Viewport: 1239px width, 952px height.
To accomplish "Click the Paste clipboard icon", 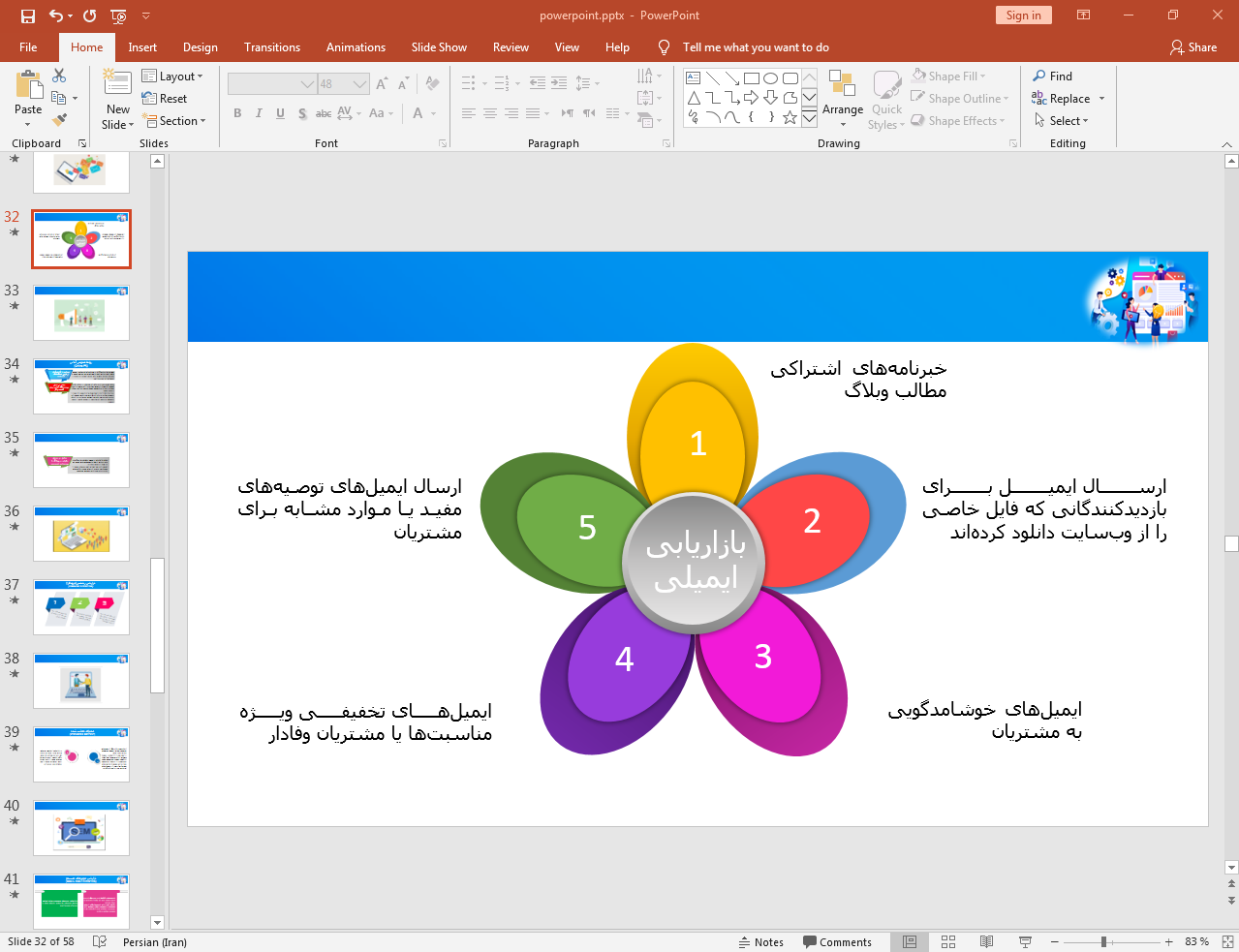I will pyautogui.click(x=28, y=85).
